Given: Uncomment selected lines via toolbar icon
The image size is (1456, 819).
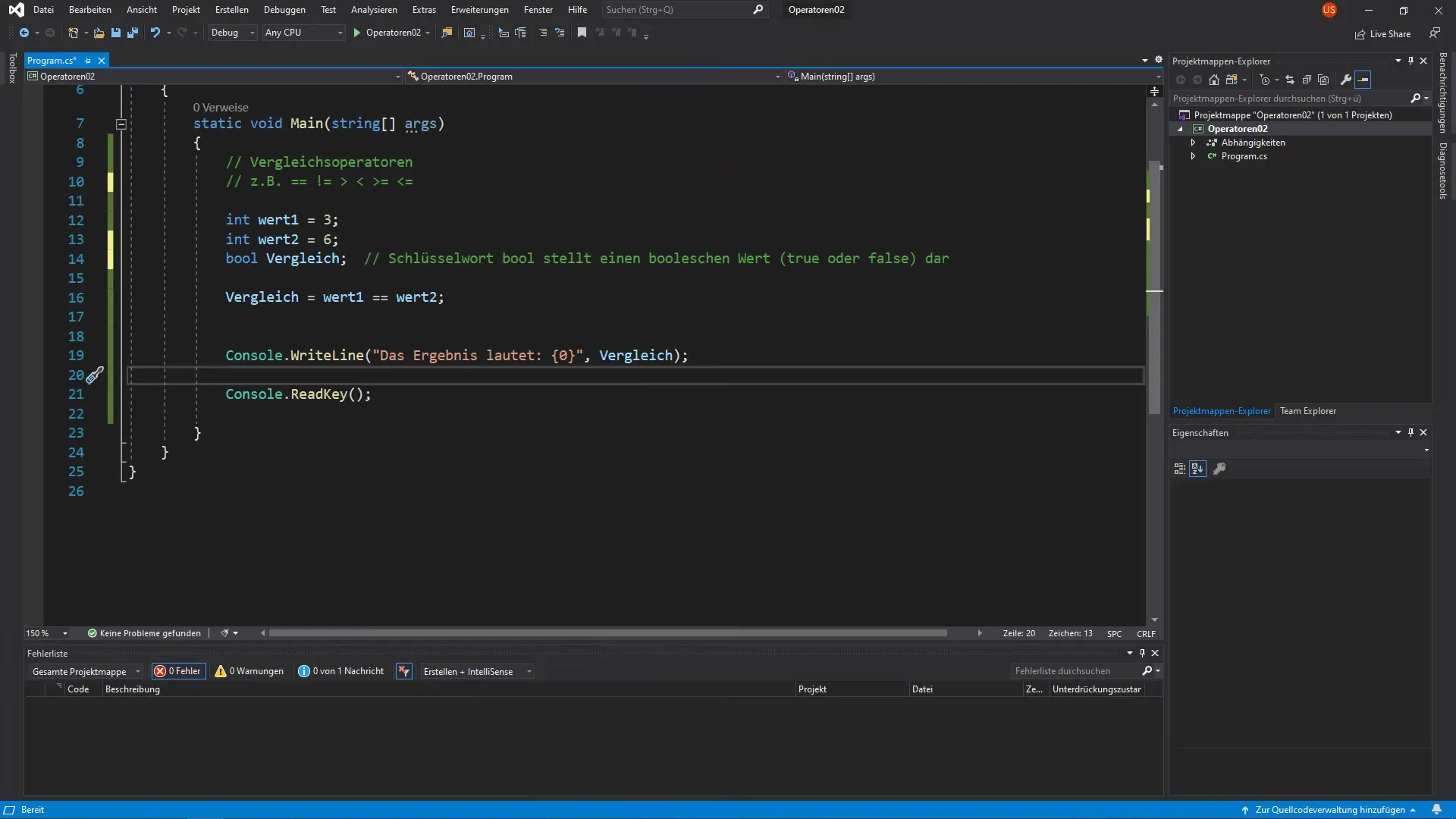Looking at the screenshot, I should [560, 33].
